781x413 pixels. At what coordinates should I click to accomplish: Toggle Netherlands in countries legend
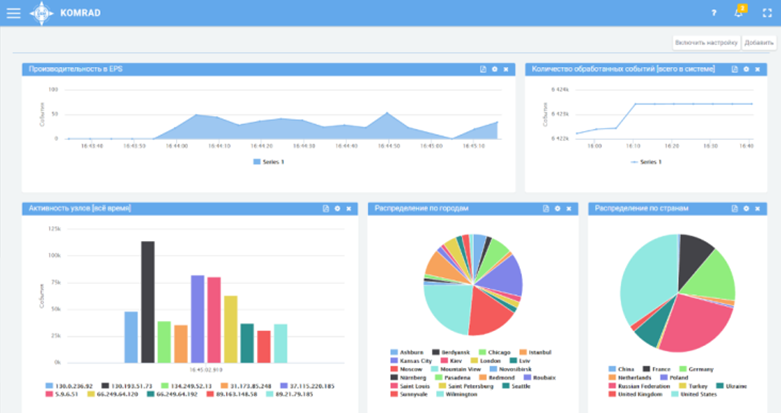click(630, 378)
